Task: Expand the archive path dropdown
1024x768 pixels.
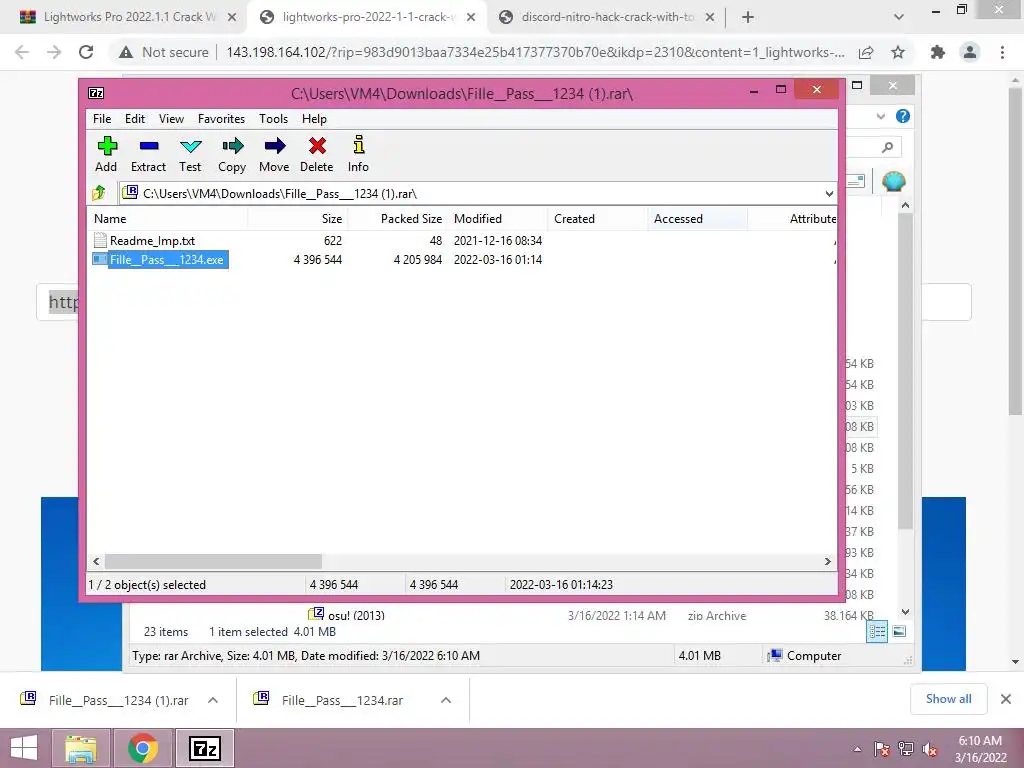Action: 829,193
